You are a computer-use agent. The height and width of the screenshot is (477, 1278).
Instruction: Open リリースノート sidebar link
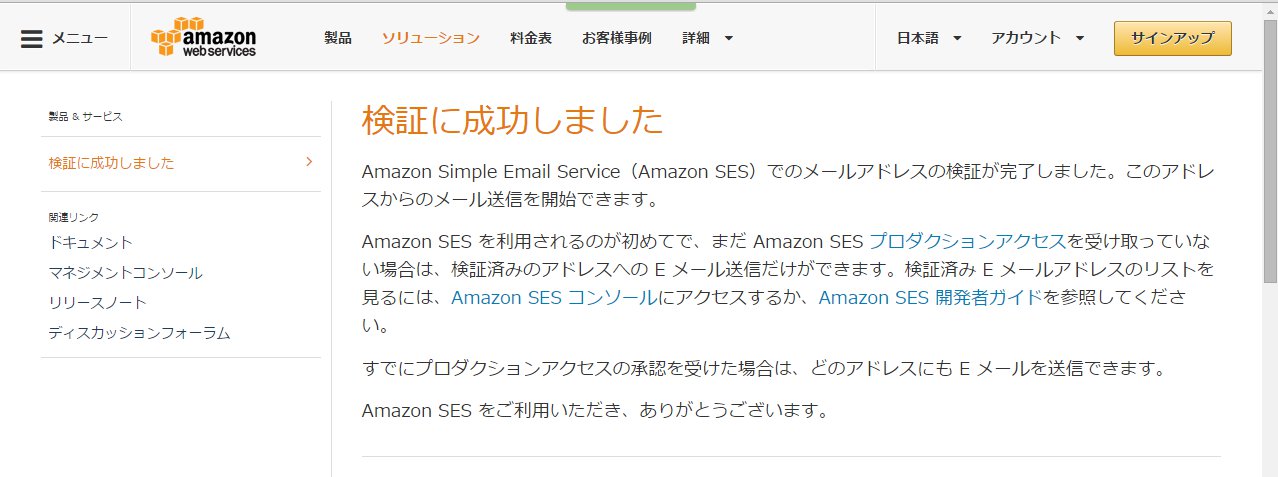[x=98, y=302]
